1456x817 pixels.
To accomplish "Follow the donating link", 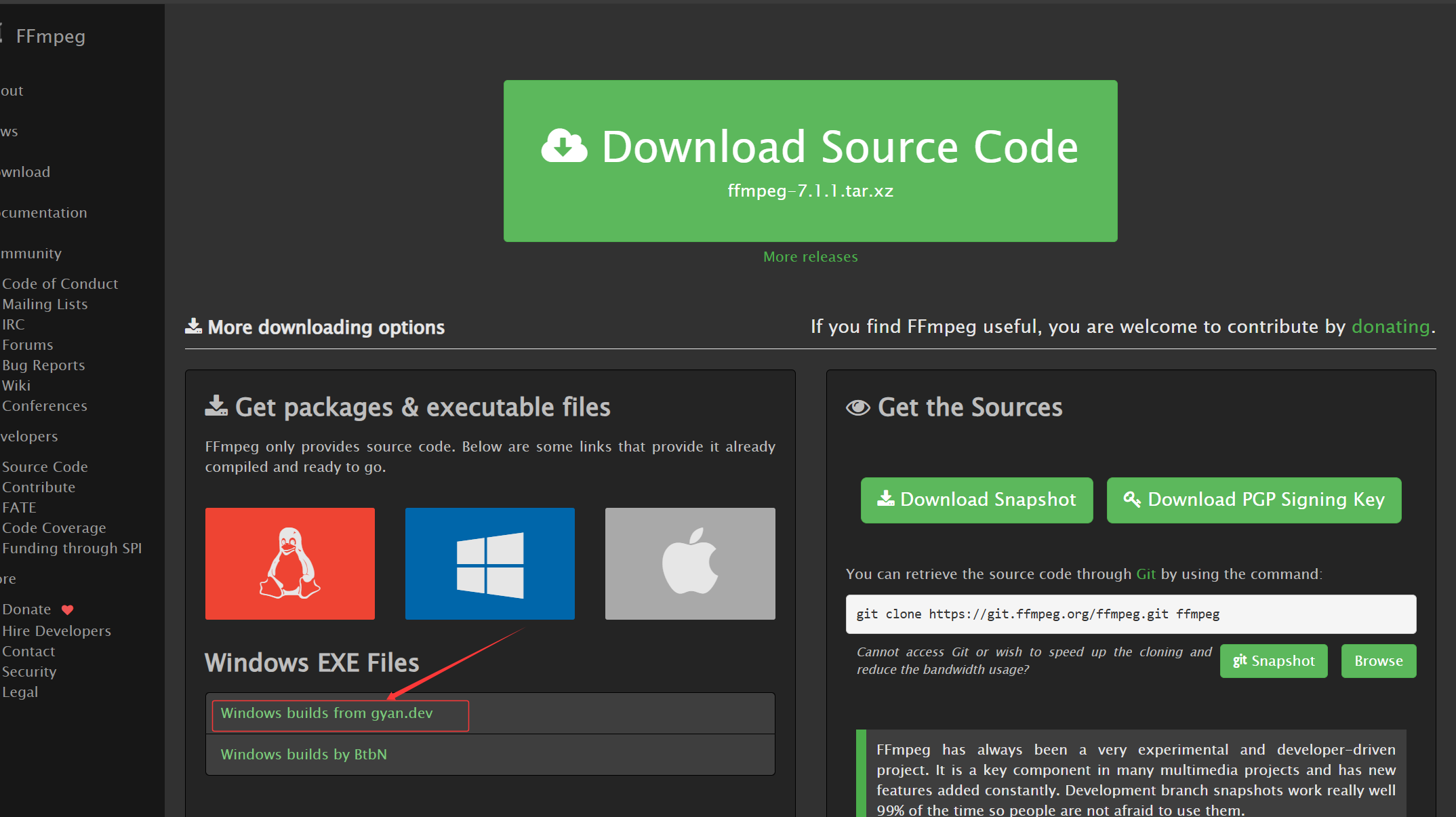I will click(x=1390, y=327).
